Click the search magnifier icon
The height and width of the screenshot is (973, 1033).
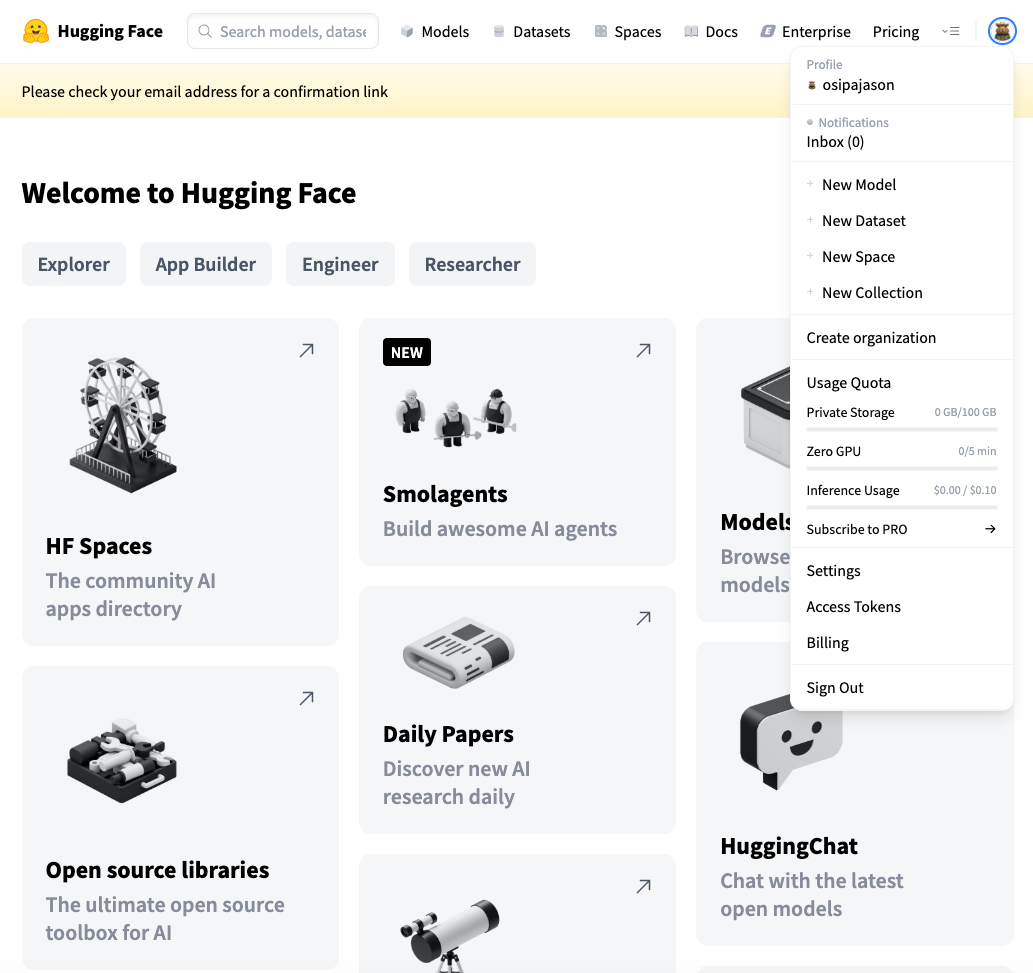(x=205, y=31)
